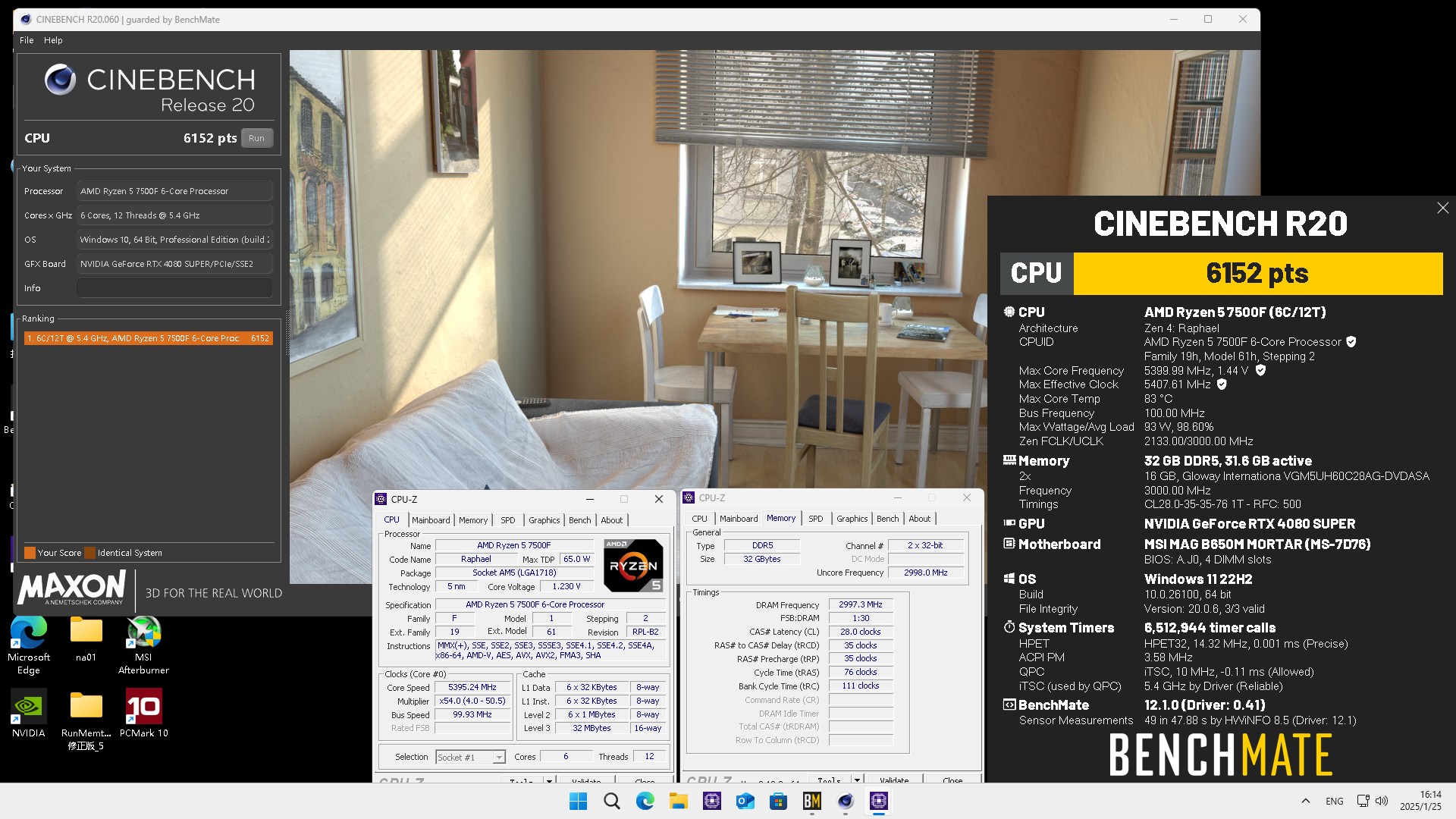Open the SPD tab in right CPU-Z window
The width and height of the screenshot is (1456, 819).
pos(816,519)
